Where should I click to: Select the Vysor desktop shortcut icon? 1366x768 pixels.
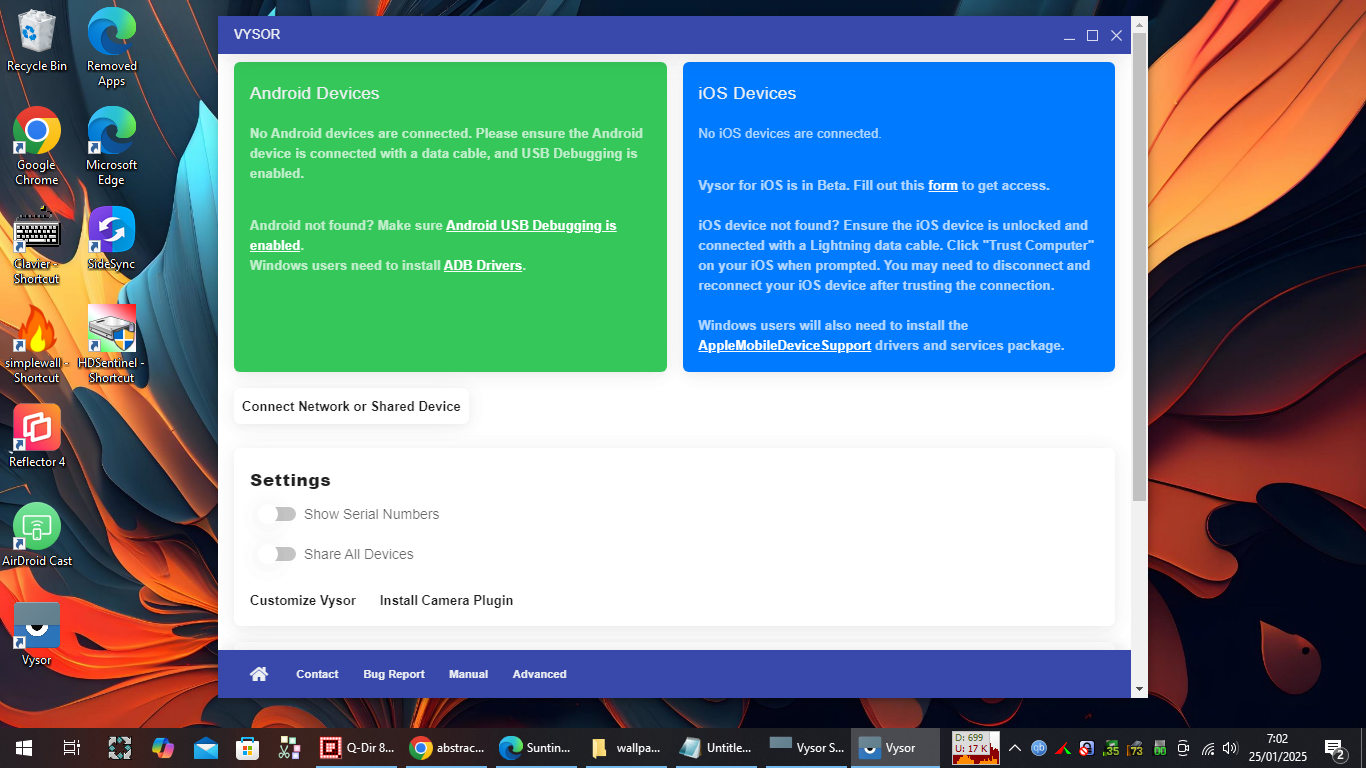[37, 634]
